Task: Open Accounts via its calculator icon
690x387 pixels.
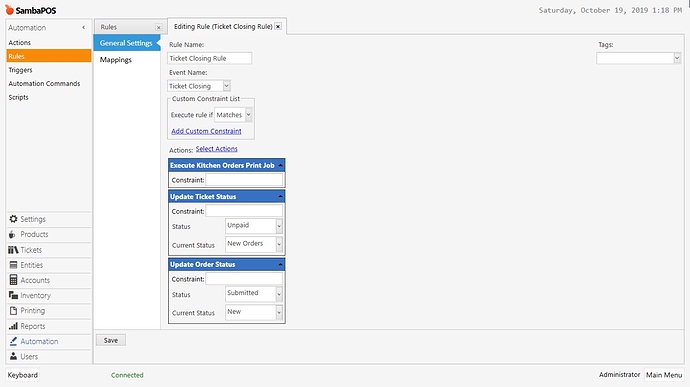Action: coord(14,280)
